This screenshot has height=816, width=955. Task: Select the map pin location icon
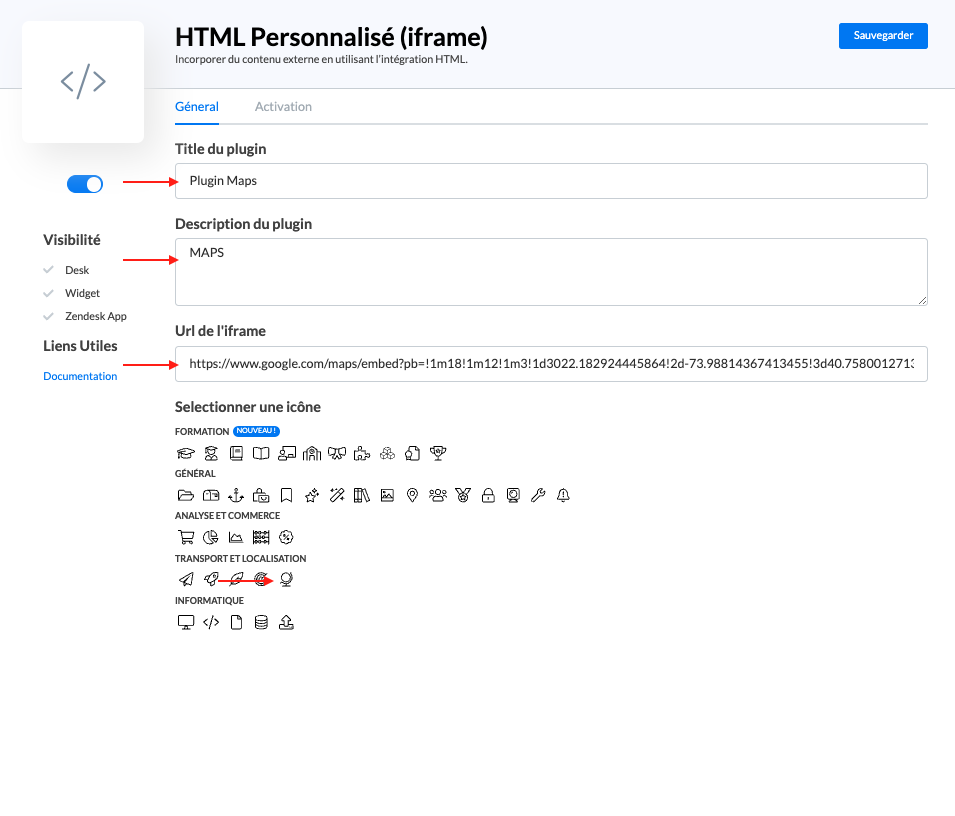tap(412, 495)
